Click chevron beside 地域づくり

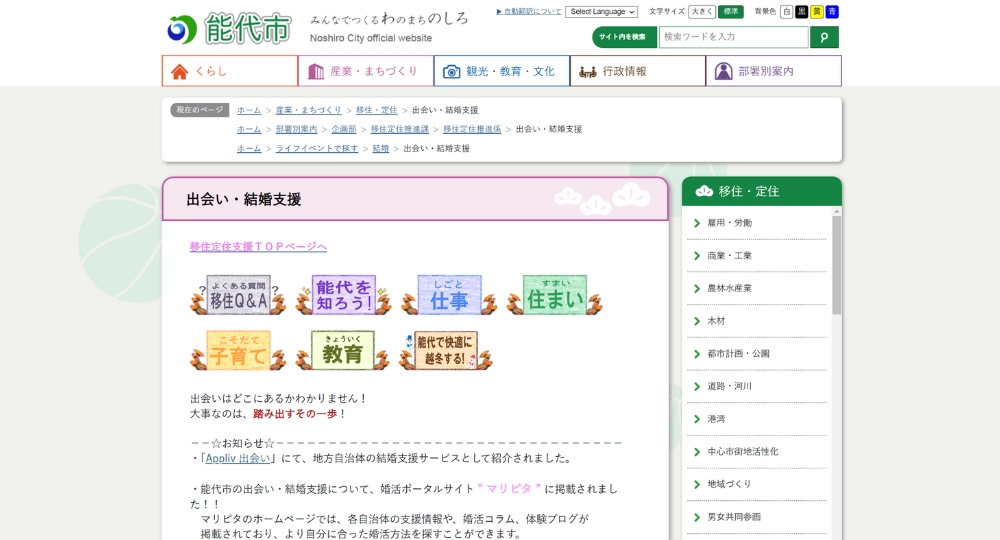[x=697, y=484]
